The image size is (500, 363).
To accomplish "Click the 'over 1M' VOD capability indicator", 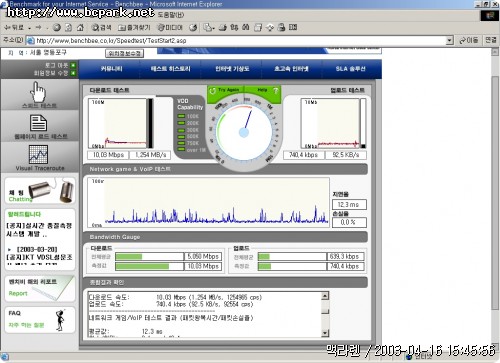I will coord(192,150).
